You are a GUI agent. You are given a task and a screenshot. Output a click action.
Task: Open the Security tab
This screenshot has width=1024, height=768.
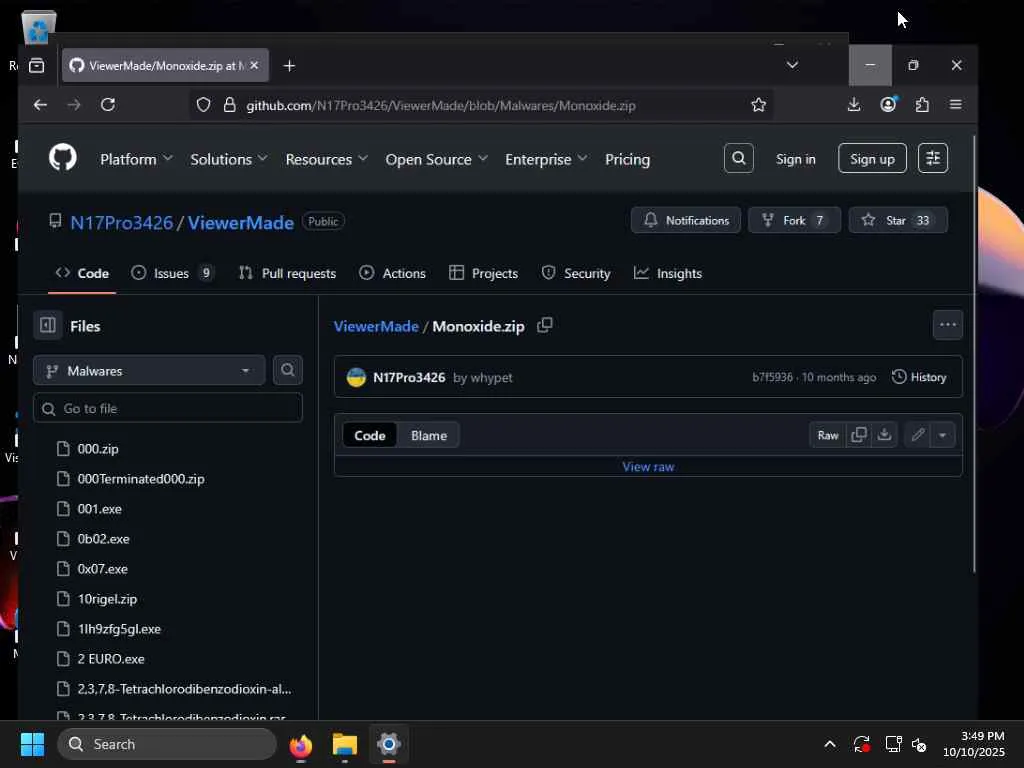[x=576, y=273]
